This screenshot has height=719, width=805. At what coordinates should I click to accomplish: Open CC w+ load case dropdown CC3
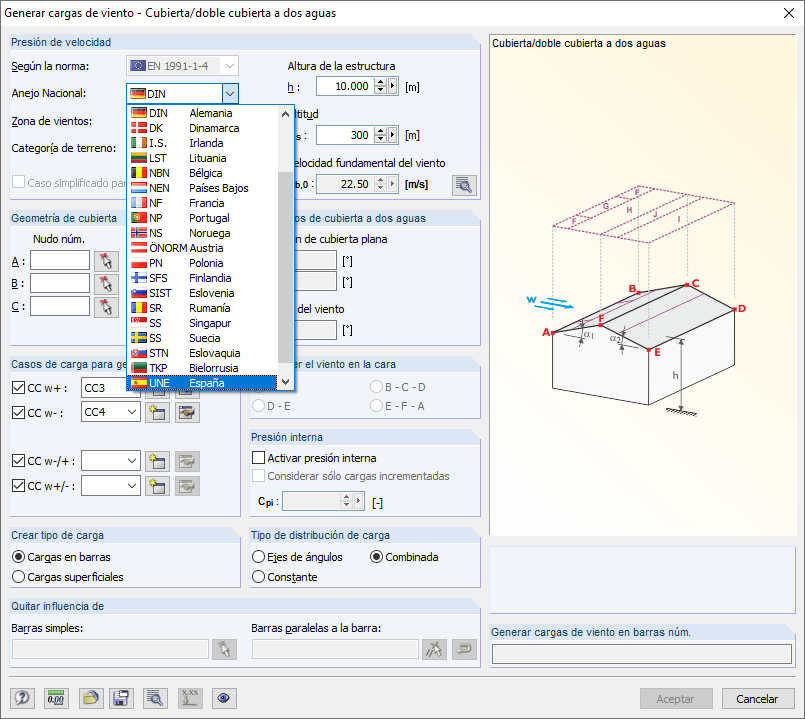click(111, 388)
